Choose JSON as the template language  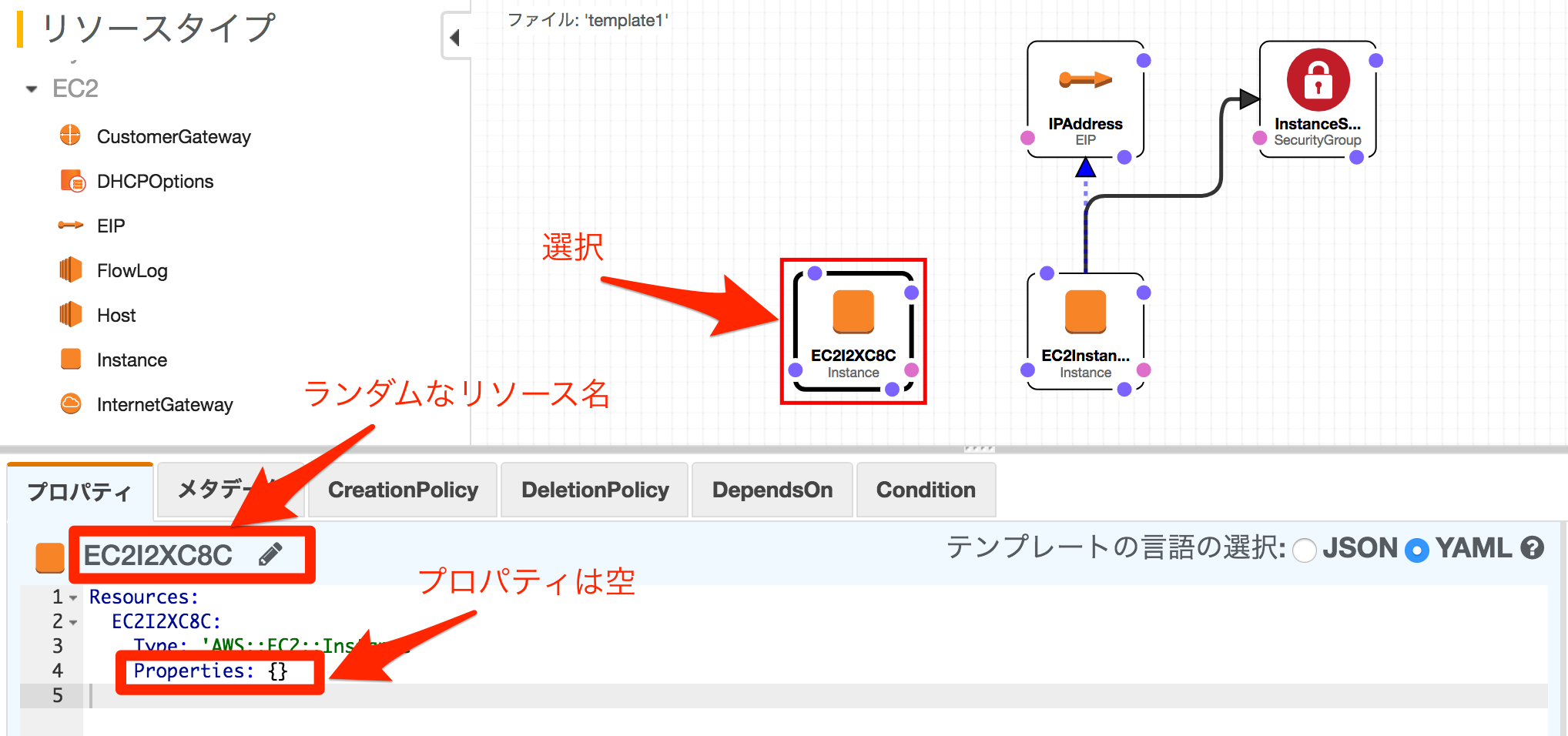point(1305,550)
